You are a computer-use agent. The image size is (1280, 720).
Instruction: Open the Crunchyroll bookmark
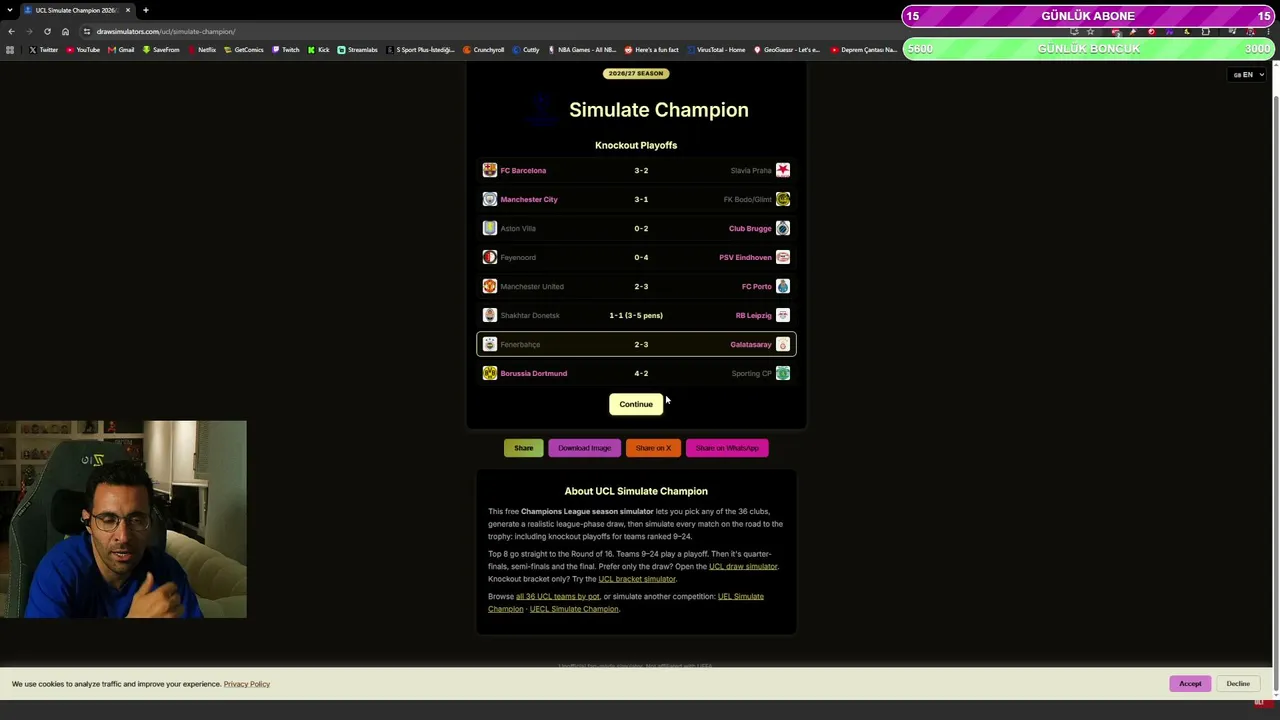point(484,50)
